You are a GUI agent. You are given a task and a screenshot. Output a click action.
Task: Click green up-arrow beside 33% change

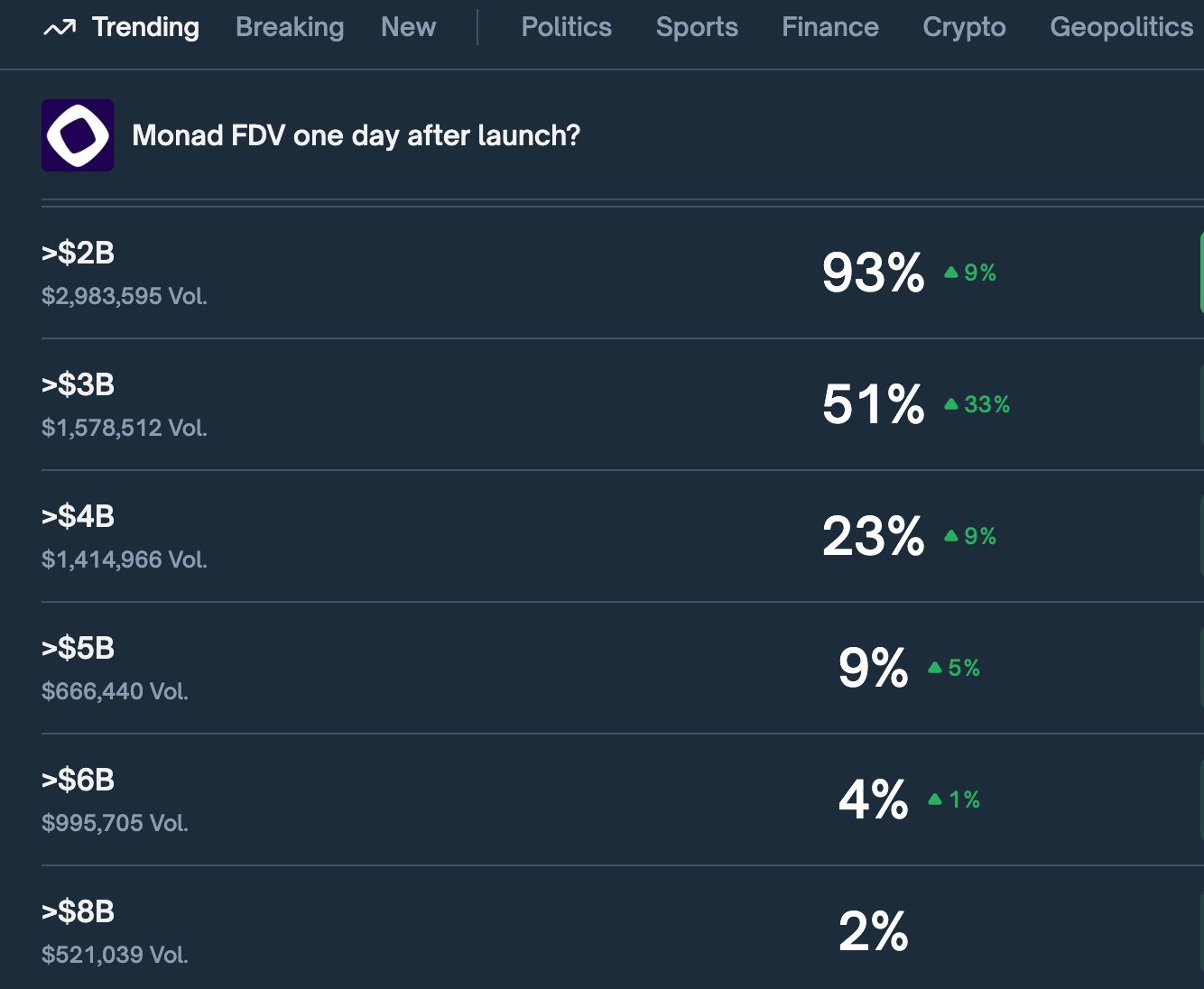click(x=950, y=404)
